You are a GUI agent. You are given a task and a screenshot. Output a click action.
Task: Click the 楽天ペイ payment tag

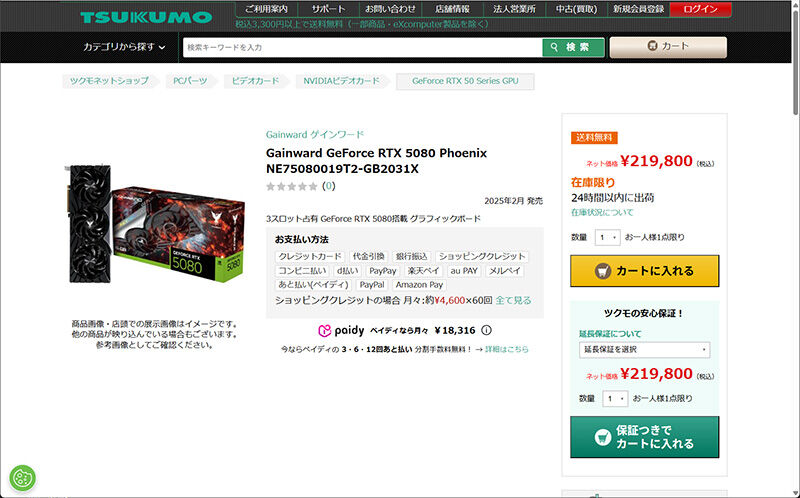[423, 271]
